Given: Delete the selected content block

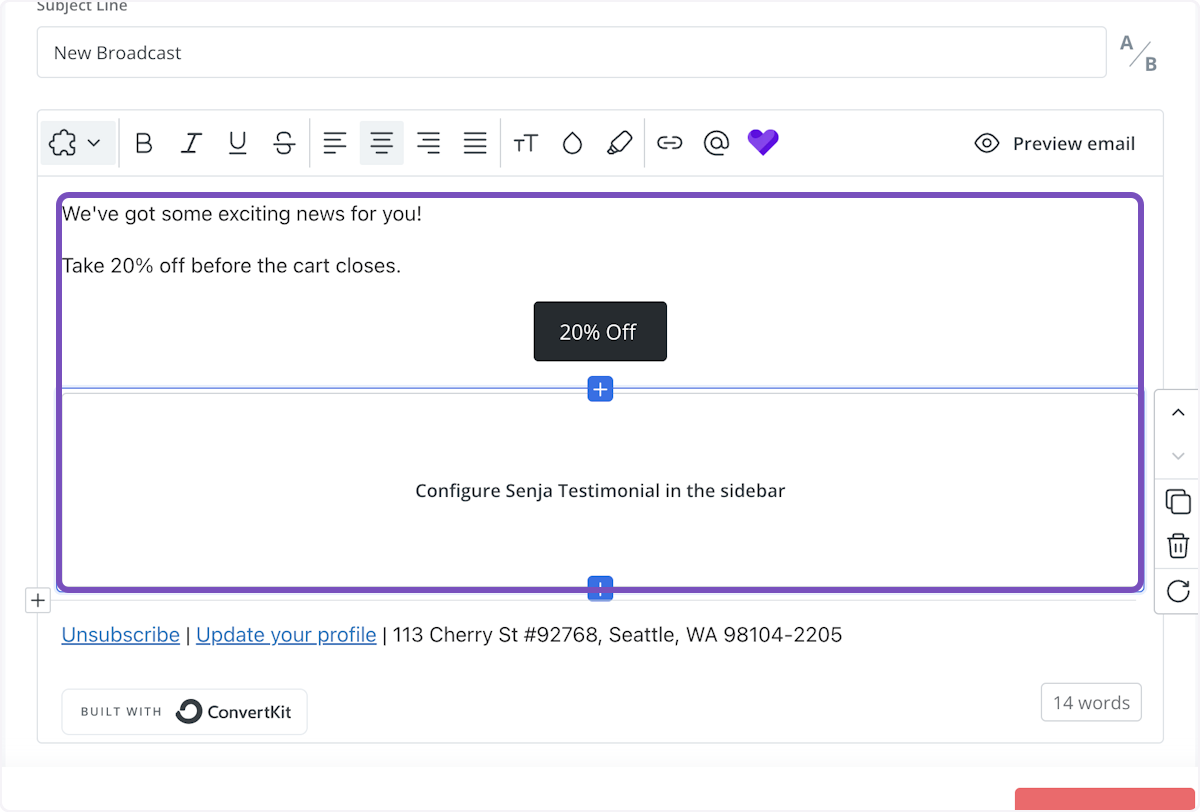Looking at the screenshot, I should coord(1177,546).
